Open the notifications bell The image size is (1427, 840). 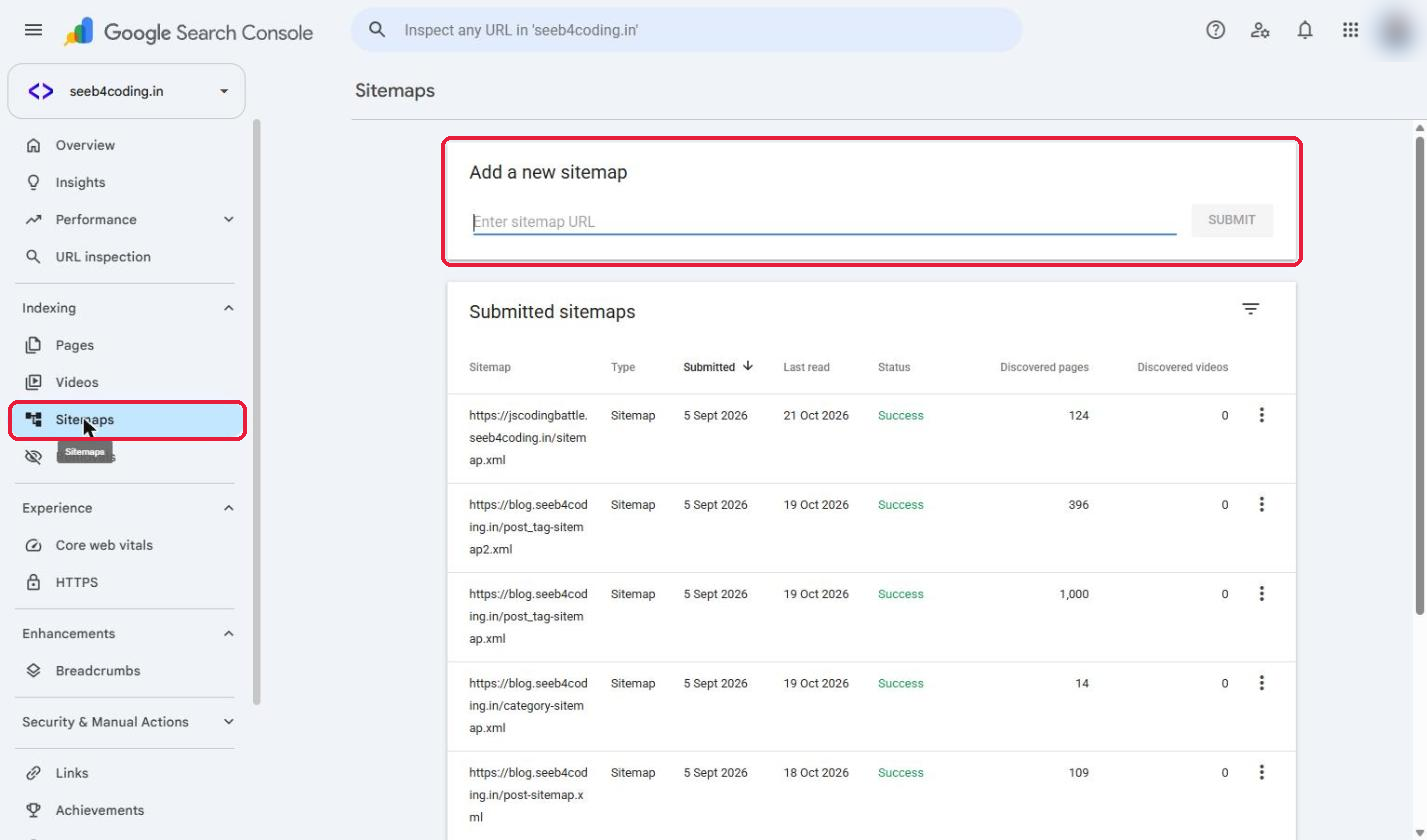[x=1305, y=30]
